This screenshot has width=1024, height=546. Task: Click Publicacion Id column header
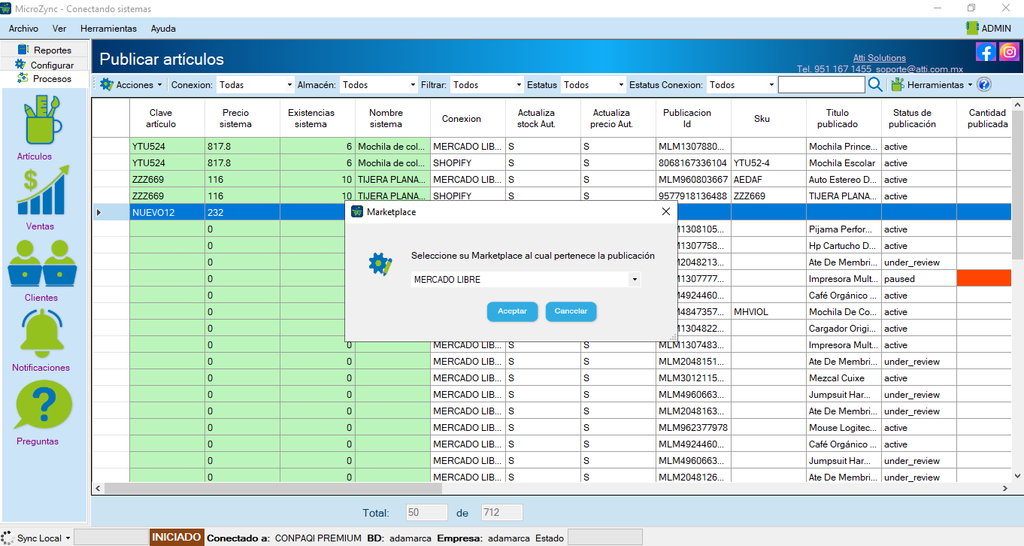694,118
